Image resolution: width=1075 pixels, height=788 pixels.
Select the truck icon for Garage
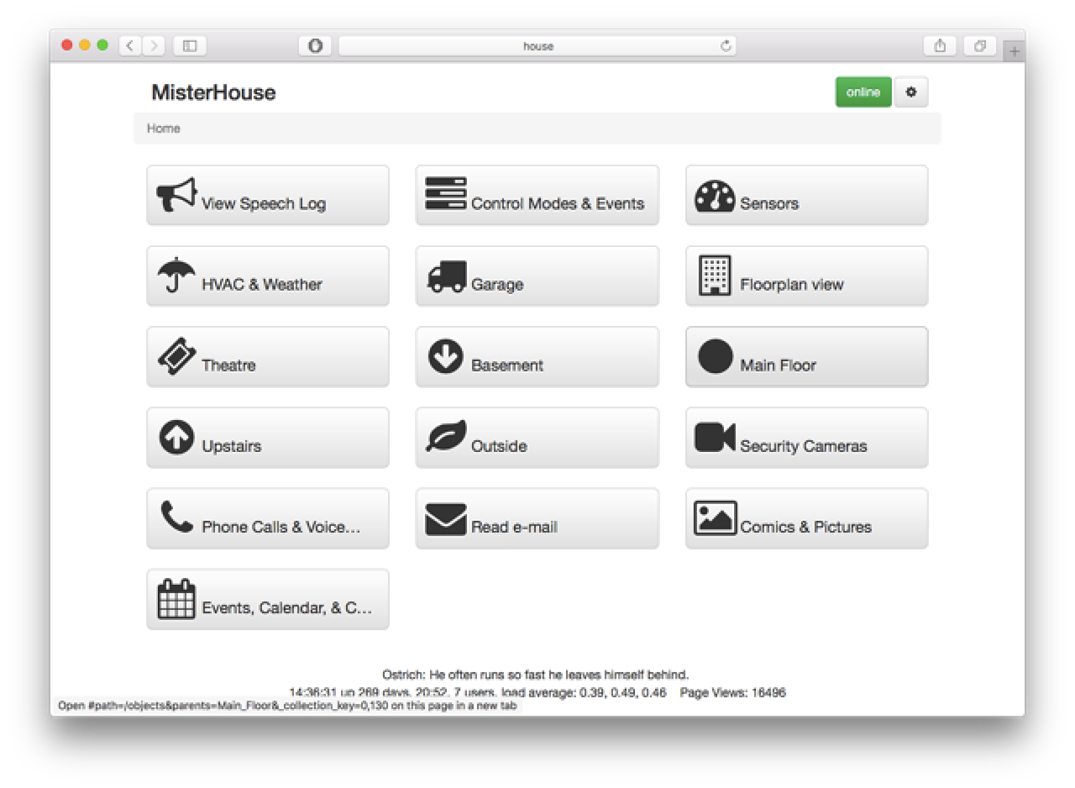(446, 276)
